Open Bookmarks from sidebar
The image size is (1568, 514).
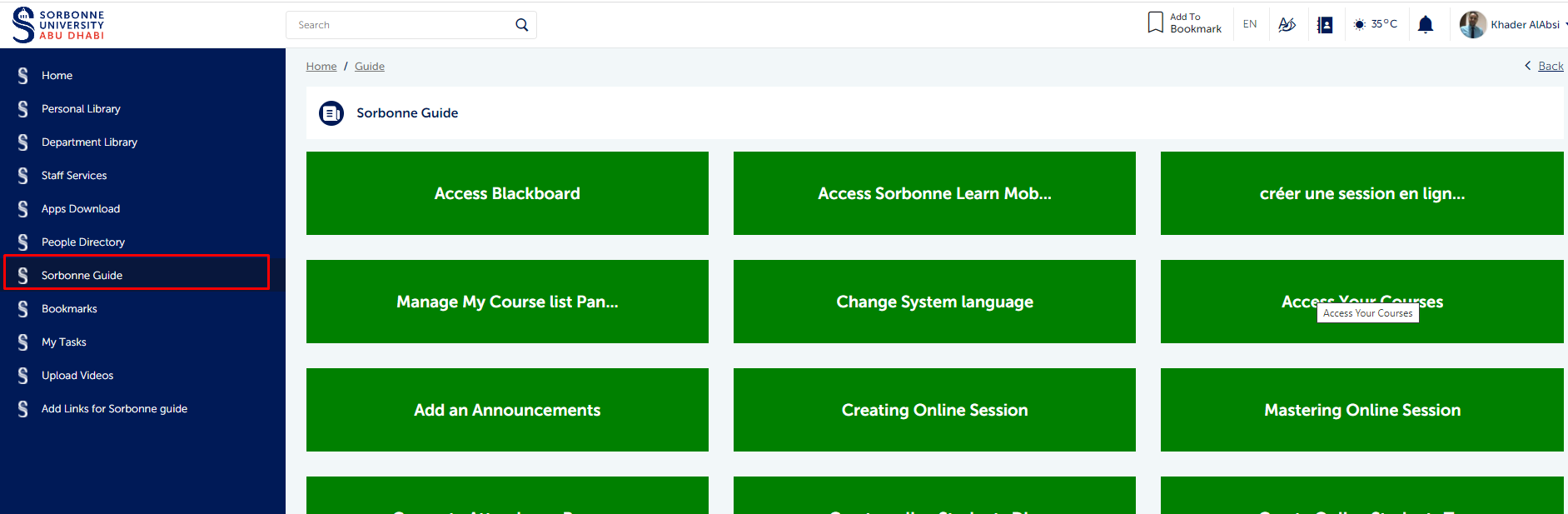[69, 309]
